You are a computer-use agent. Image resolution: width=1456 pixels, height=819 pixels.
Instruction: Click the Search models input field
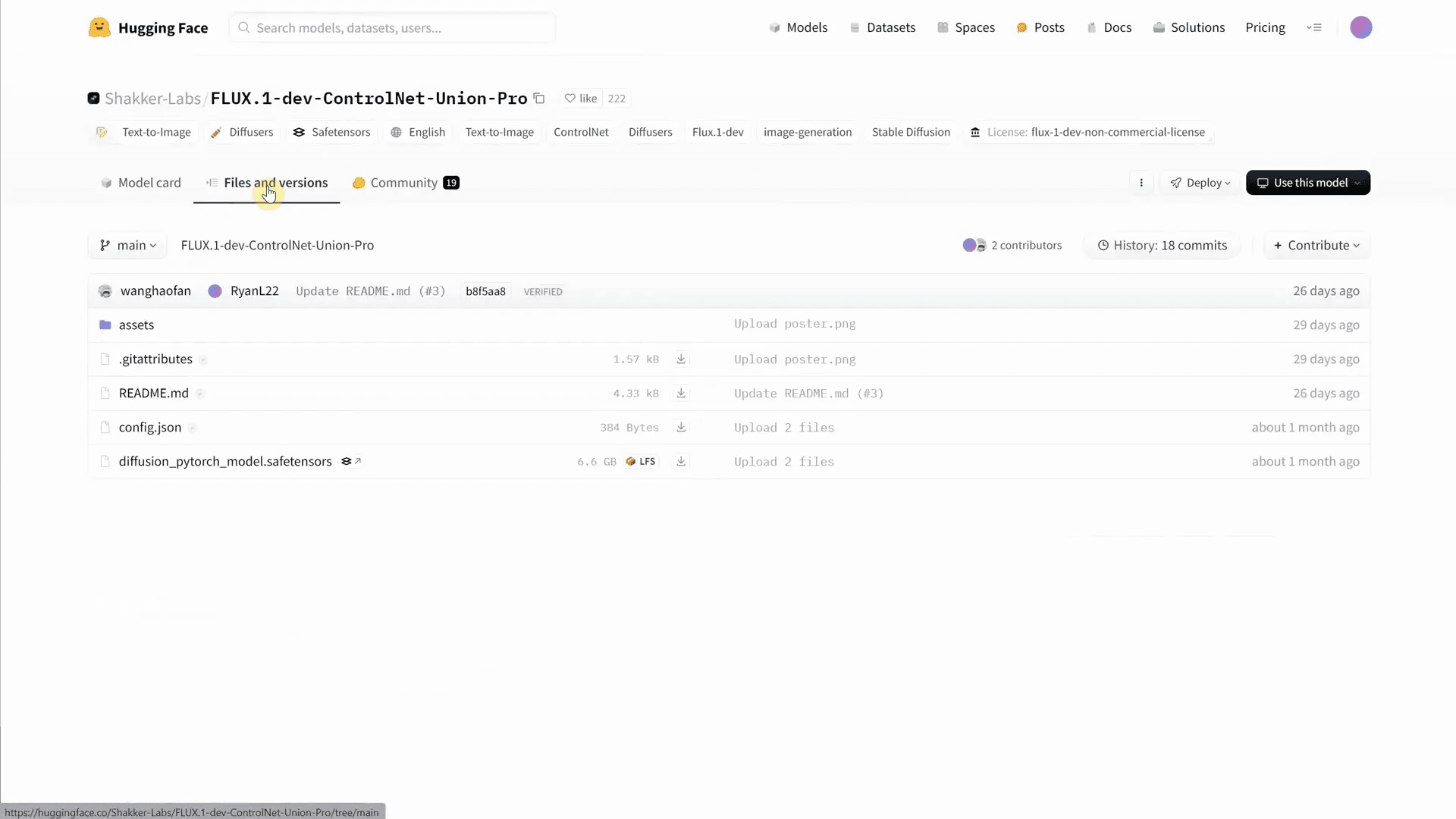tap(393, 28)
